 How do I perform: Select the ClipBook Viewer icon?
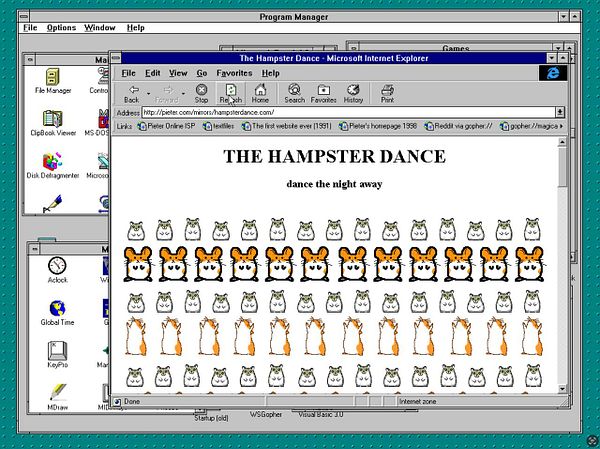point(53,123)
